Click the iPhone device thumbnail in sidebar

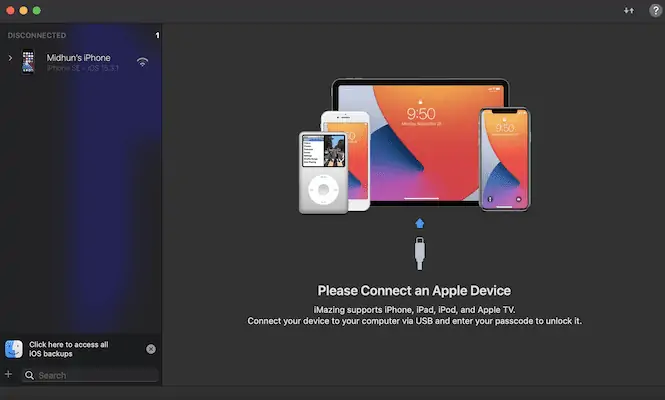27,62
